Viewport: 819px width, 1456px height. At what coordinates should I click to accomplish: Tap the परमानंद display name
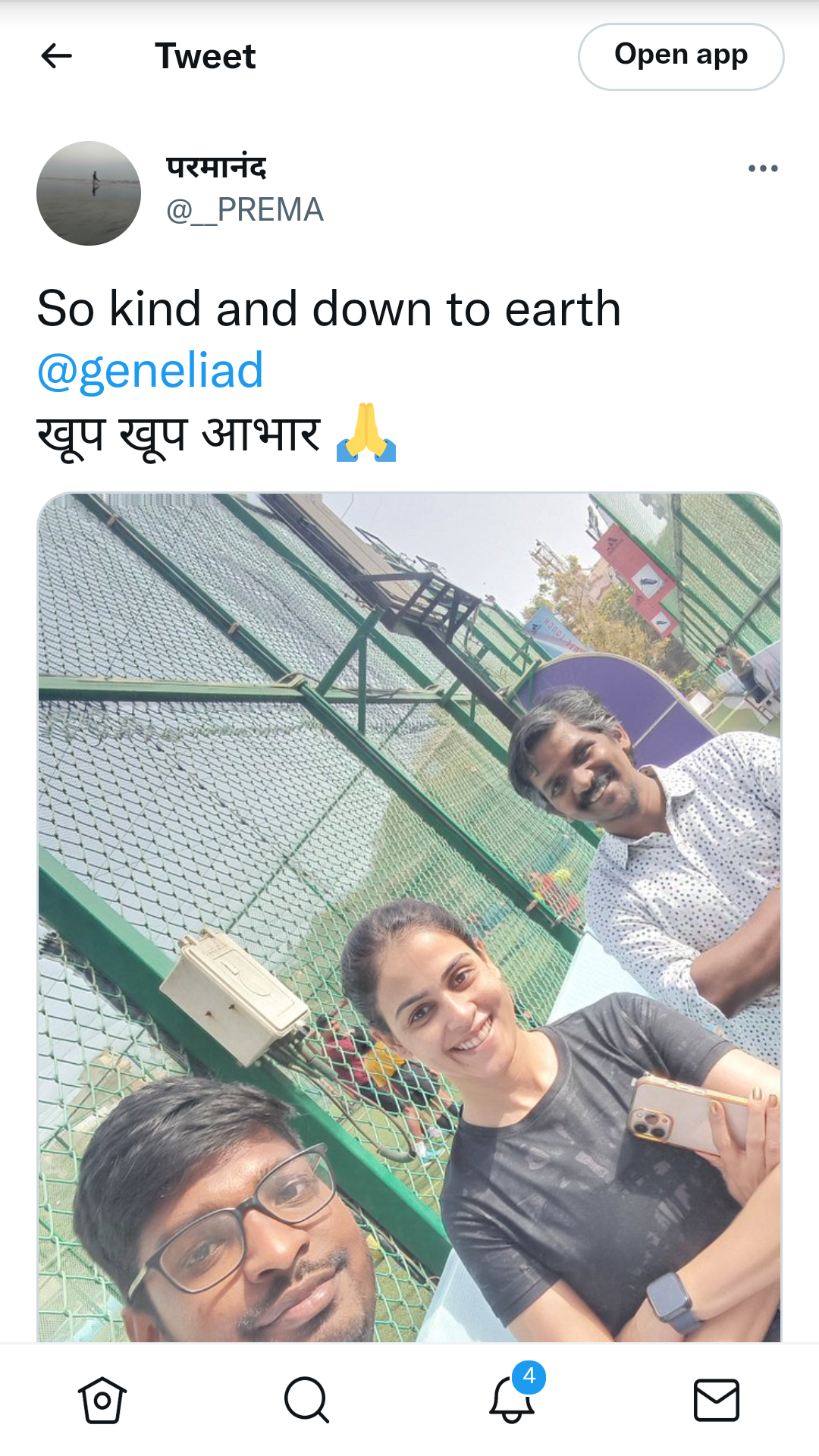tap(216, 167)
